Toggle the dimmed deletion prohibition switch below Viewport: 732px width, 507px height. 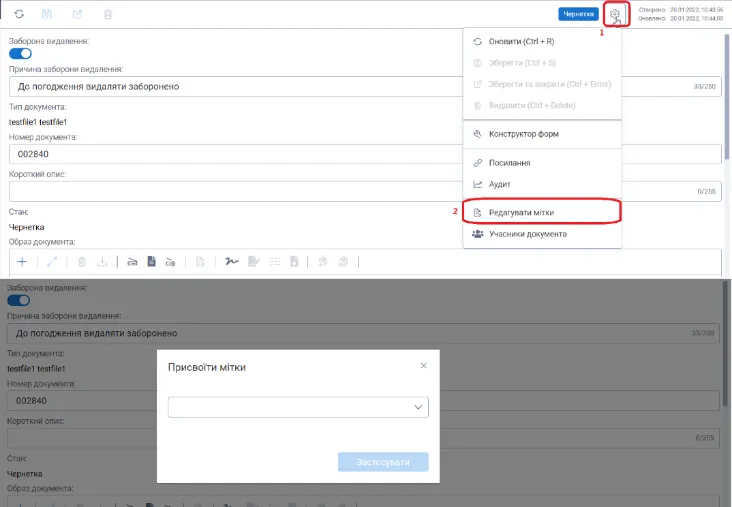(x=19, y=300)
